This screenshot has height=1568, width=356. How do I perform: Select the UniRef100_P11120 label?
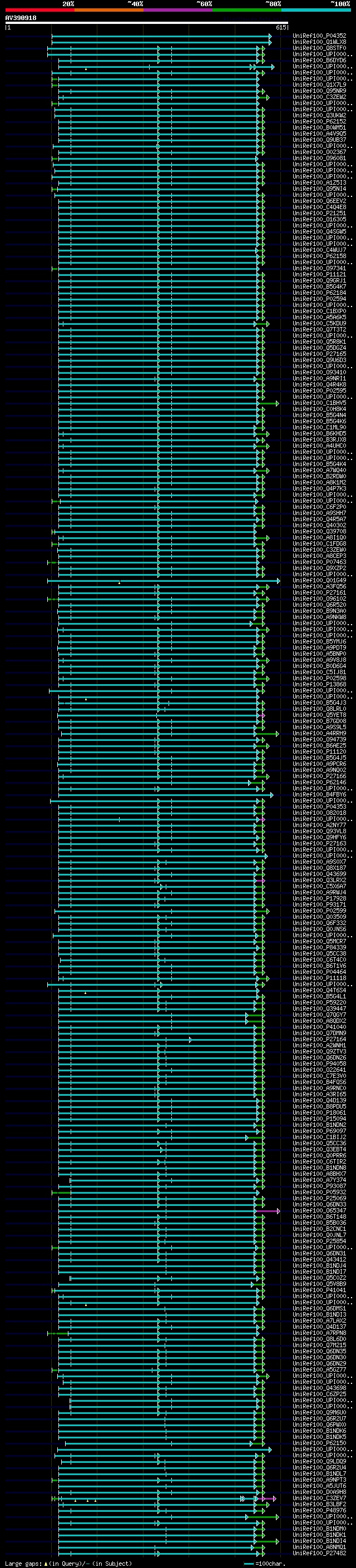tap(319, 752)
